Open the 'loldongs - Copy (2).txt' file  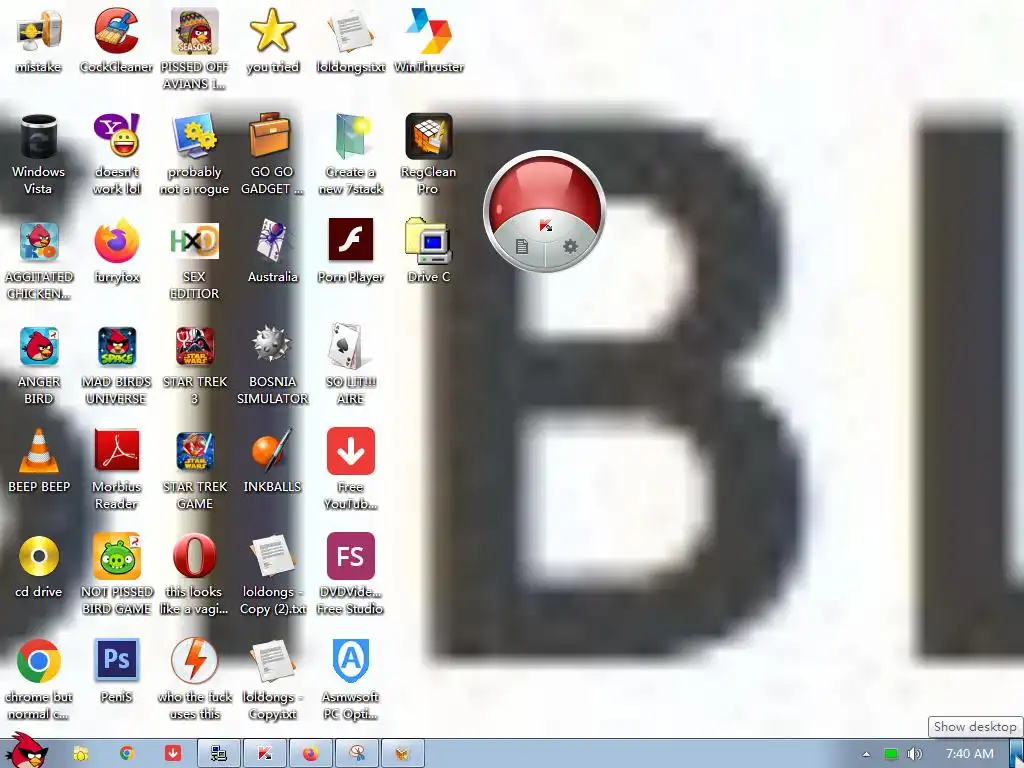coord(272,556)
